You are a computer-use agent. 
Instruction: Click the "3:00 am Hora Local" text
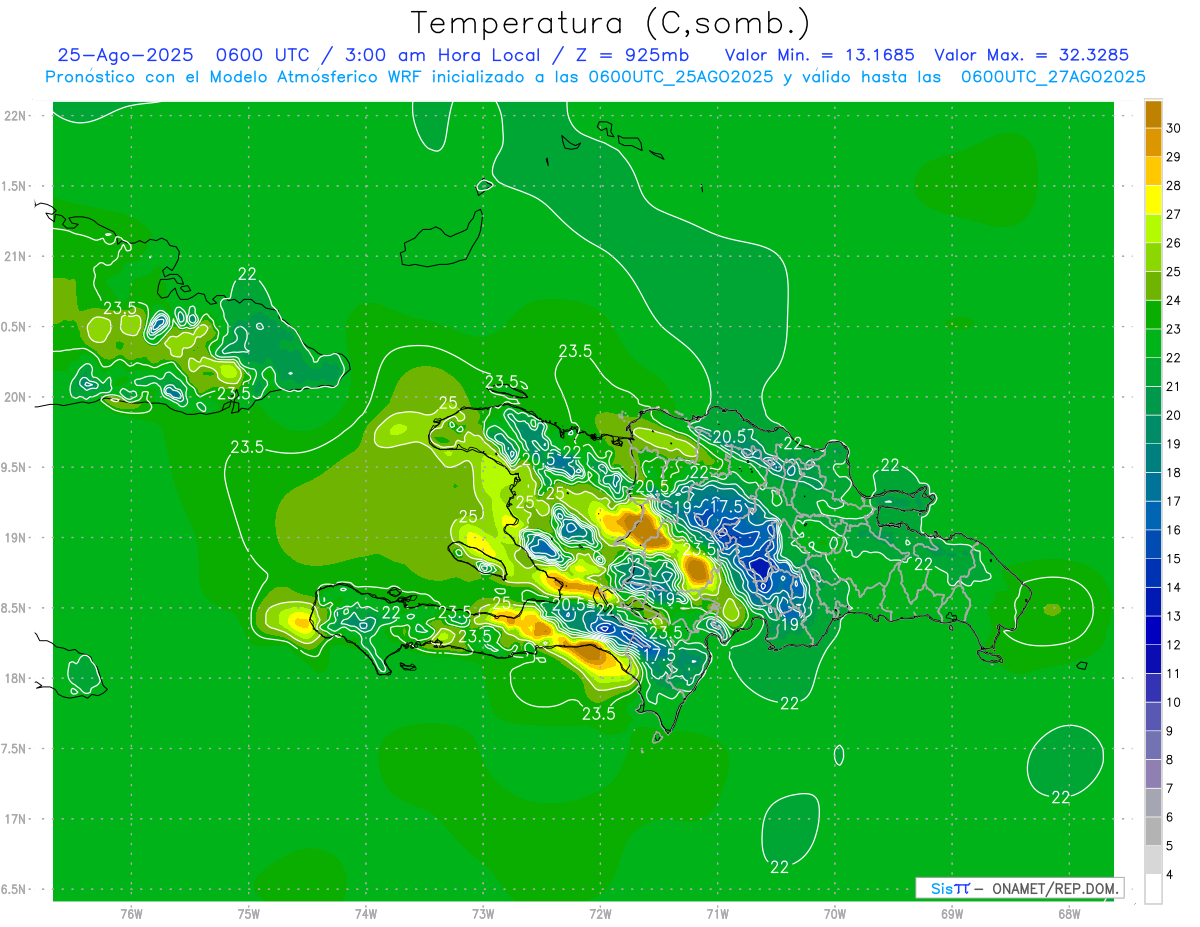click(x=441, y=55)
